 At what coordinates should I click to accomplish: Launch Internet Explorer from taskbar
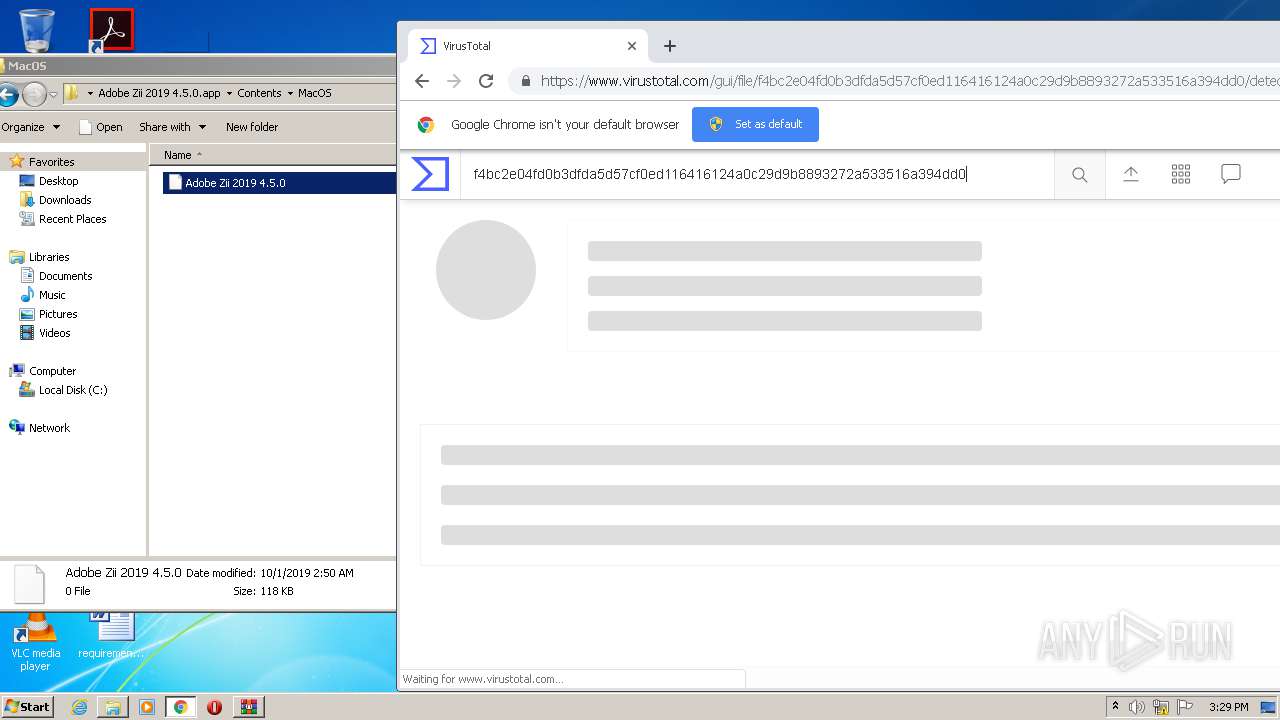point(79,707)
